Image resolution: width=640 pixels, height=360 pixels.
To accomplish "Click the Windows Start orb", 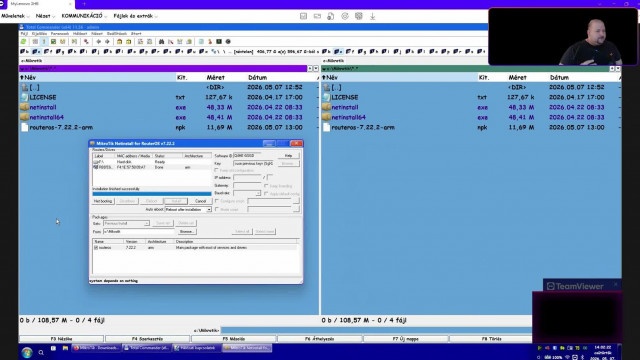I will click(27, 353).
